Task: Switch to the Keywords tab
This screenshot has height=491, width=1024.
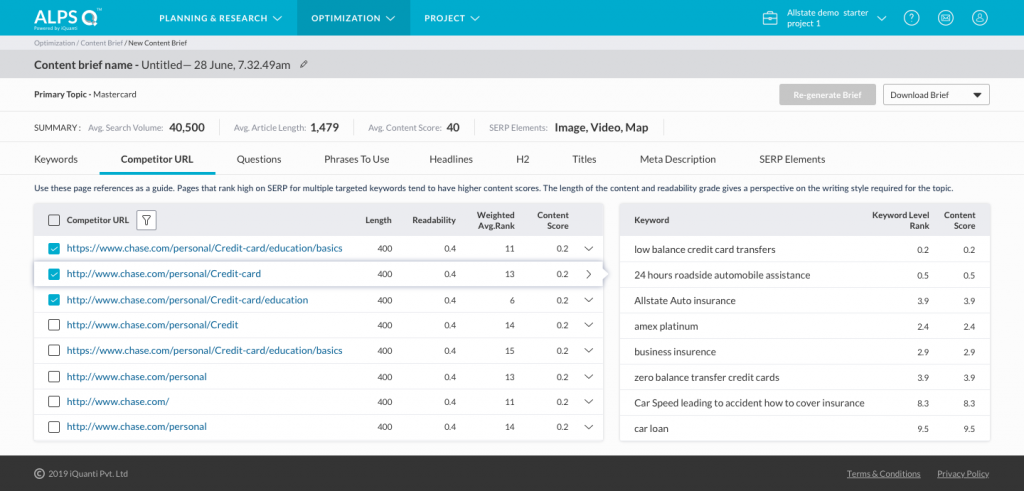Action: coord(56,159)
